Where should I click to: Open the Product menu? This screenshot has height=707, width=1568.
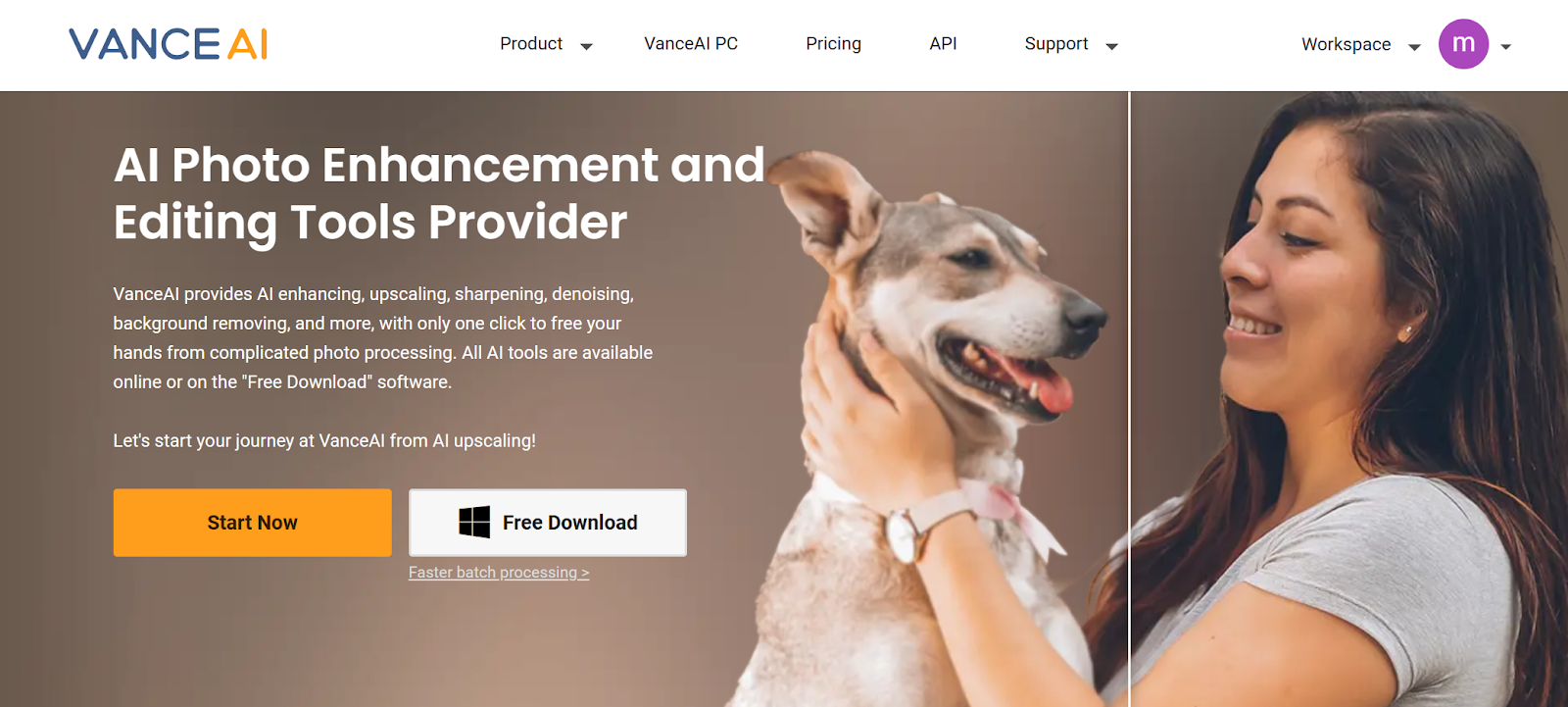tap(531, 44)
